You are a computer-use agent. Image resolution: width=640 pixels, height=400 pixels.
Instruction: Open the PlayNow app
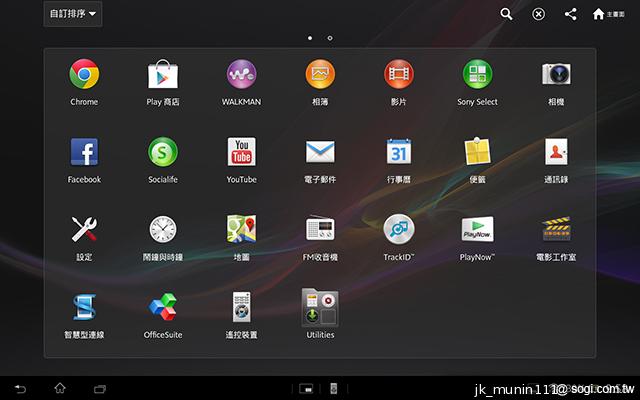[478, 229]
